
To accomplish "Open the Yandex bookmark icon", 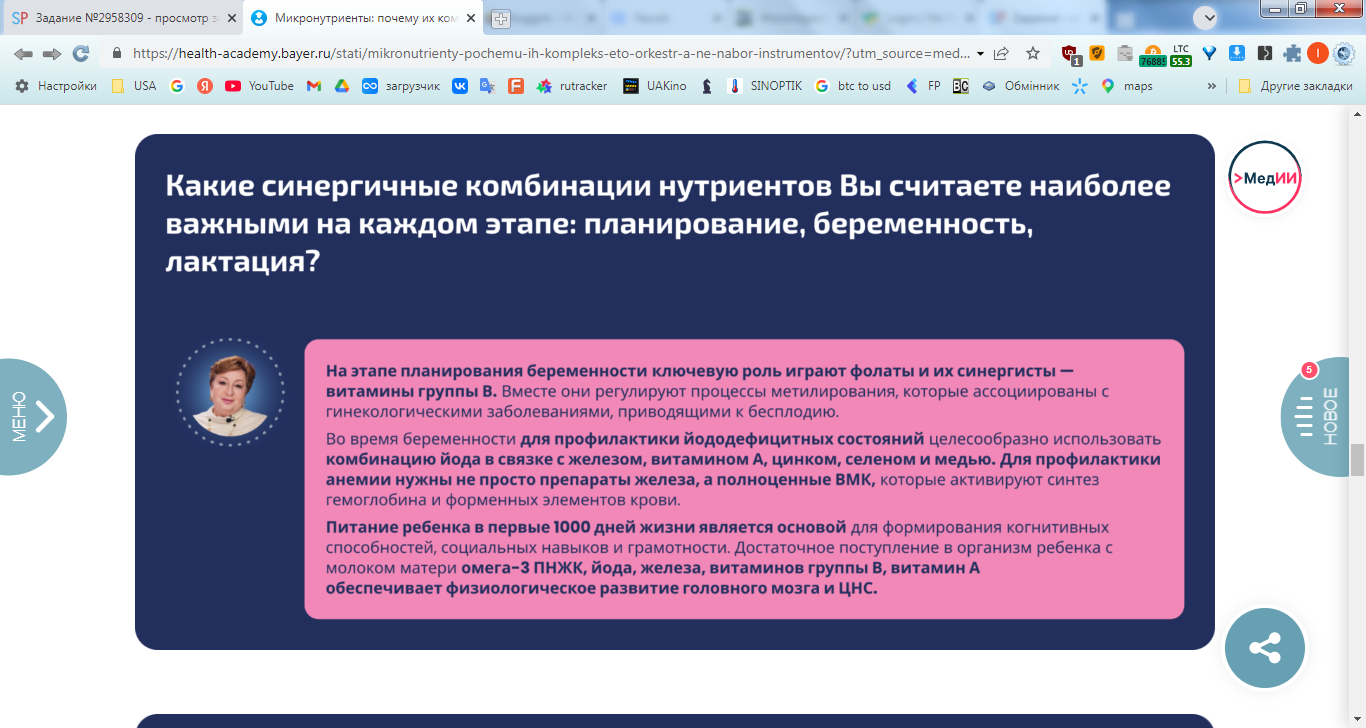I will pos(205,86).
